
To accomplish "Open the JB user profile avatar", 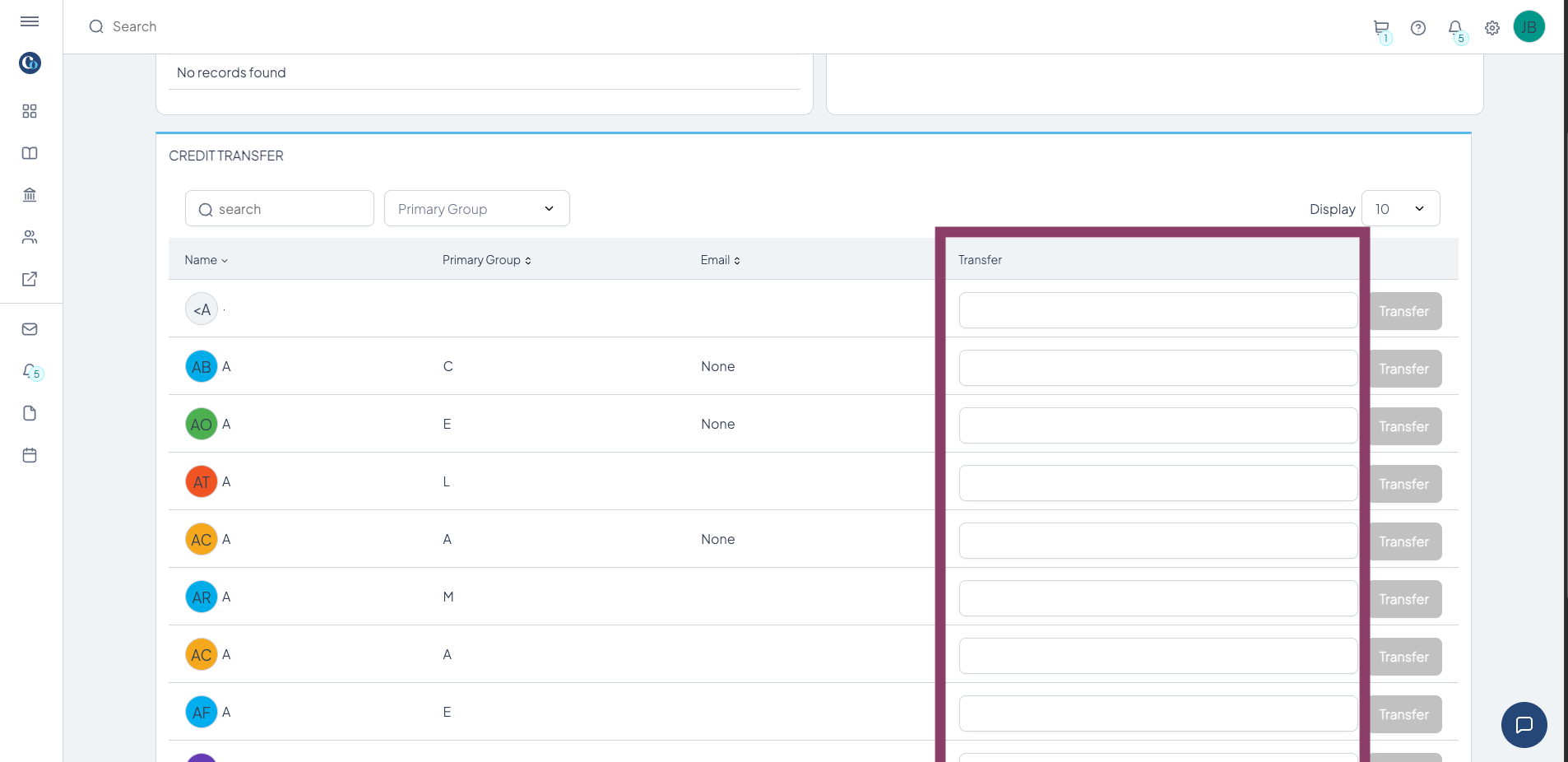I will 1529,26.
